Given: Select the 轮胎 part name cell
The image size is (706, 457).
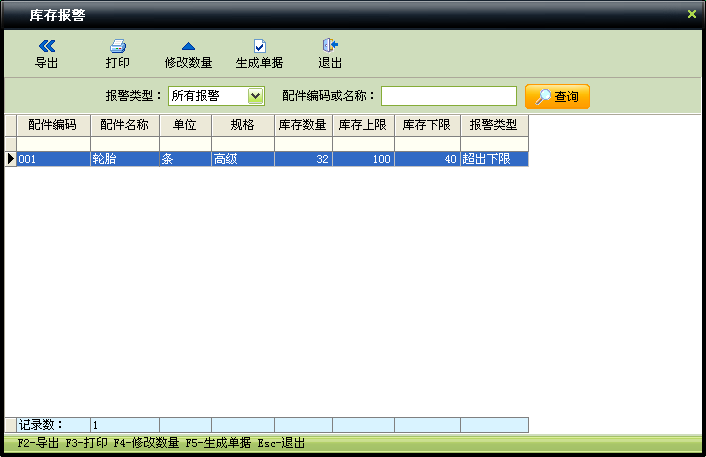Looking at the screenshot, I should 125,159.
